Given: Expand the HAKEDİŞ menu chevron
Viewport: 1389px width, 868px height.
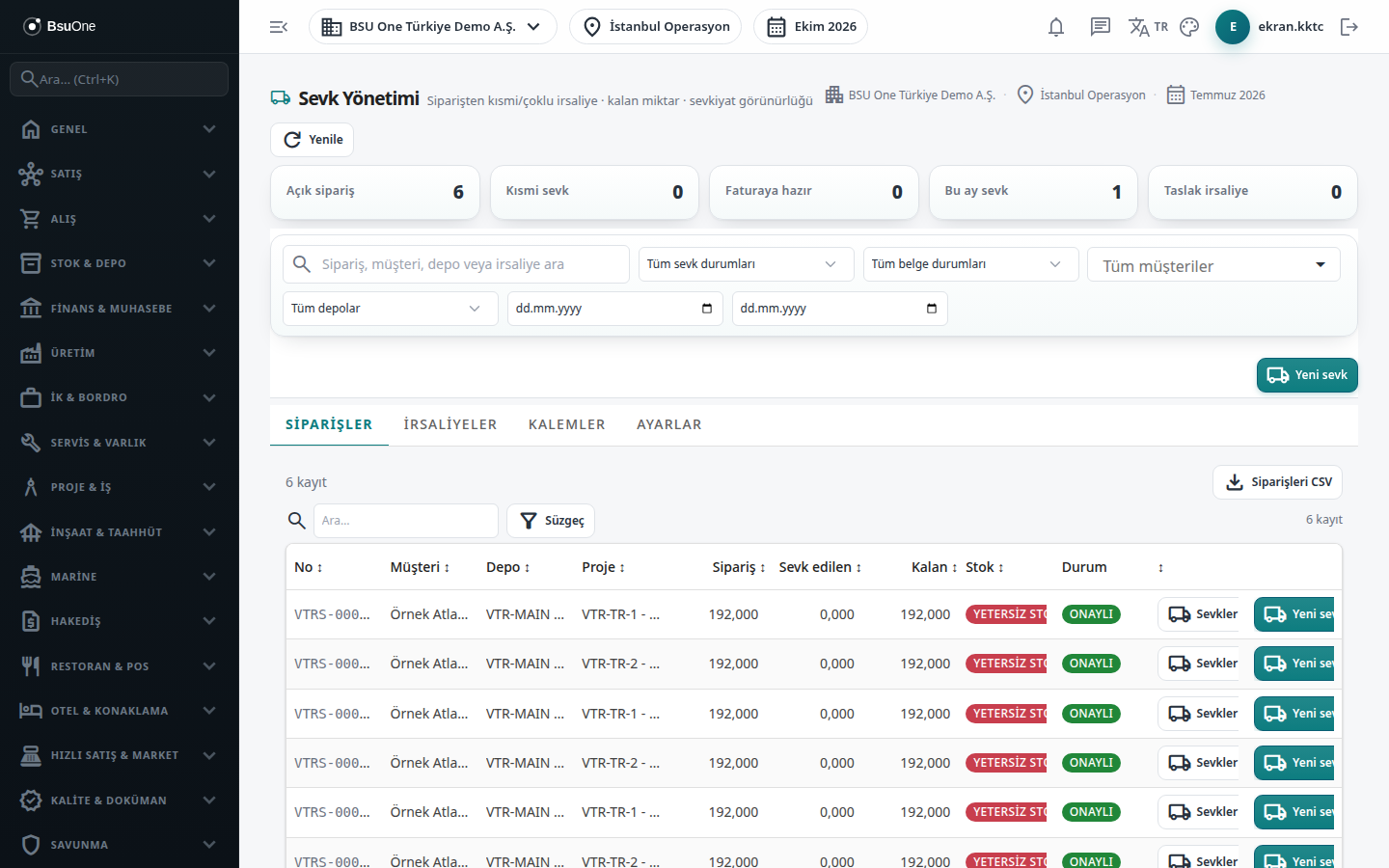Looking at the screenshot, I should click(209, 621).
